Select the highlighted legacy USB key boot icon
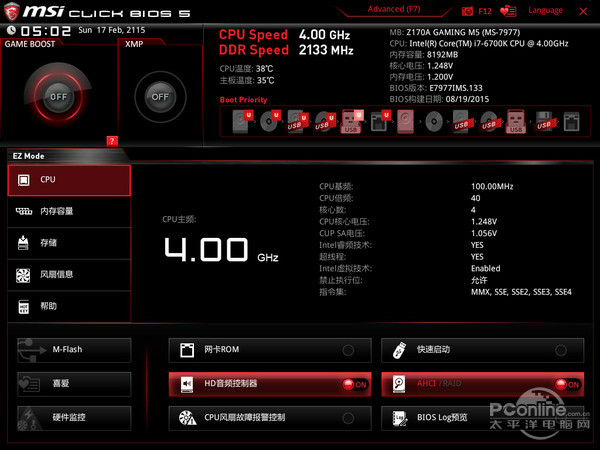 516,121
